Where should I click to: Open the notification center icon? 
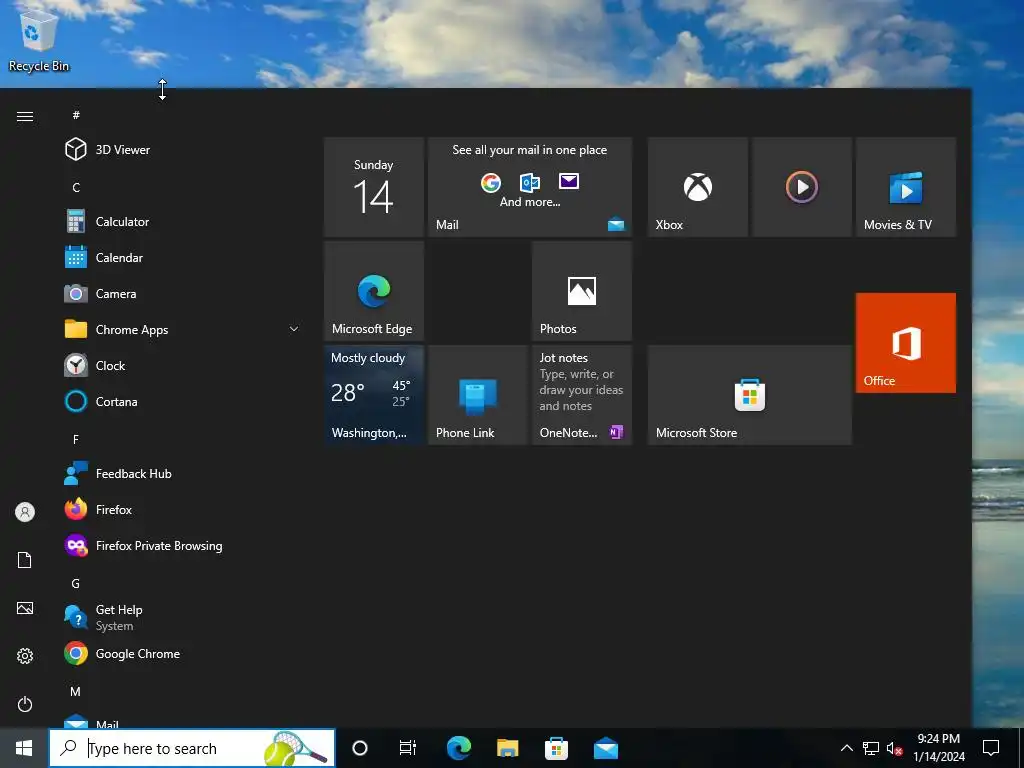coord(991,748)
